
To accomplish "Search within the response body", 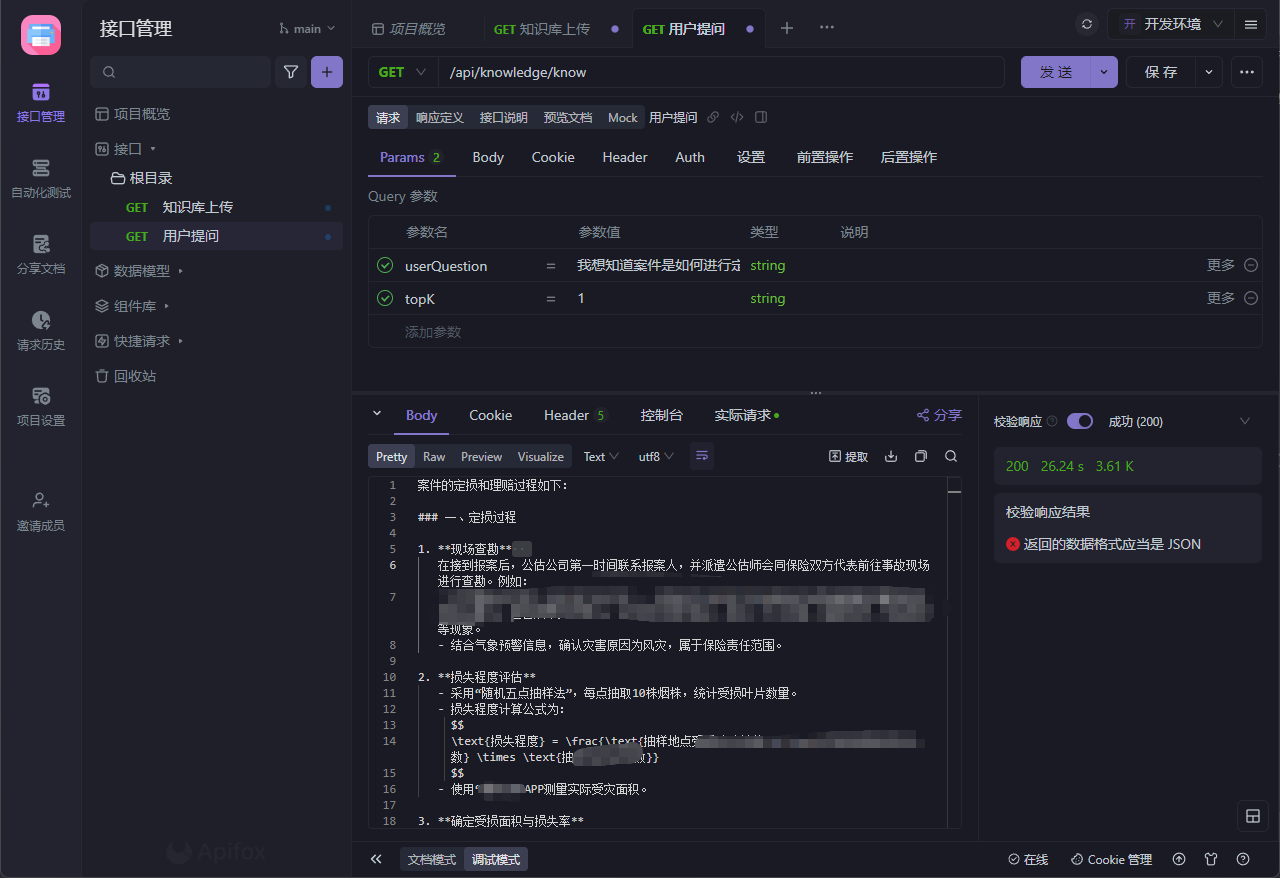I will pyautogui.click(x=951, y=456).
